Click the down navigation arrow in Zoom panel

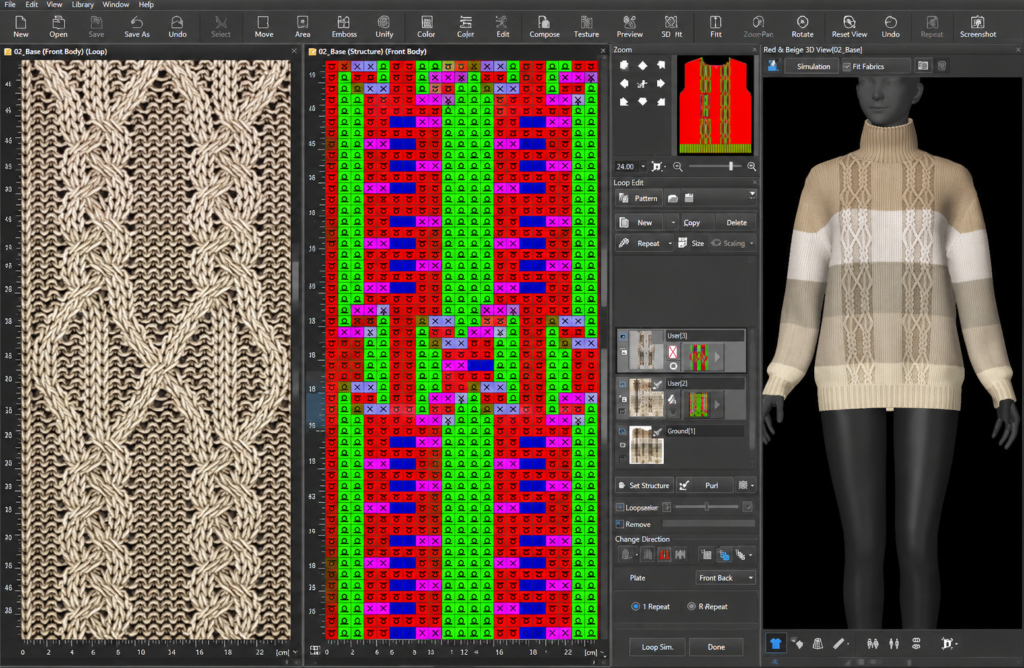pyautogui.click(x=643, y=102)
